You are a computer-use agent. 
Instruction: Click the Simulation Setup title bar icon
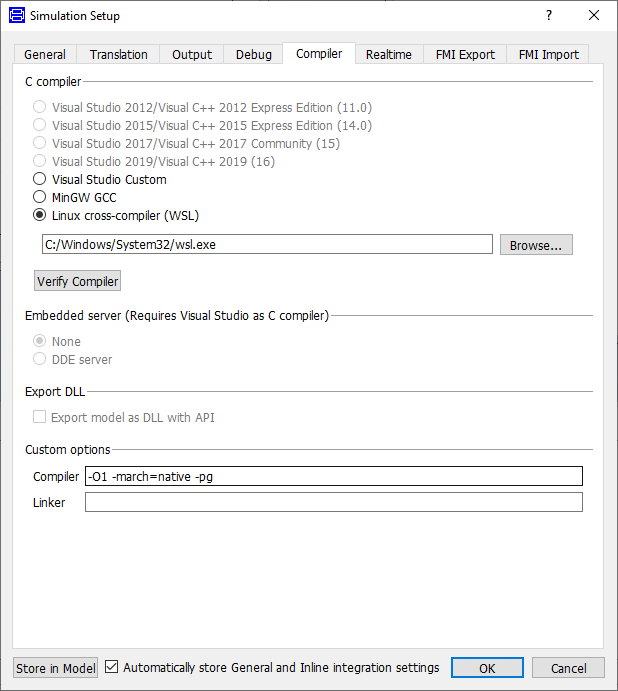pyautogui.click(x=16, y=16)
